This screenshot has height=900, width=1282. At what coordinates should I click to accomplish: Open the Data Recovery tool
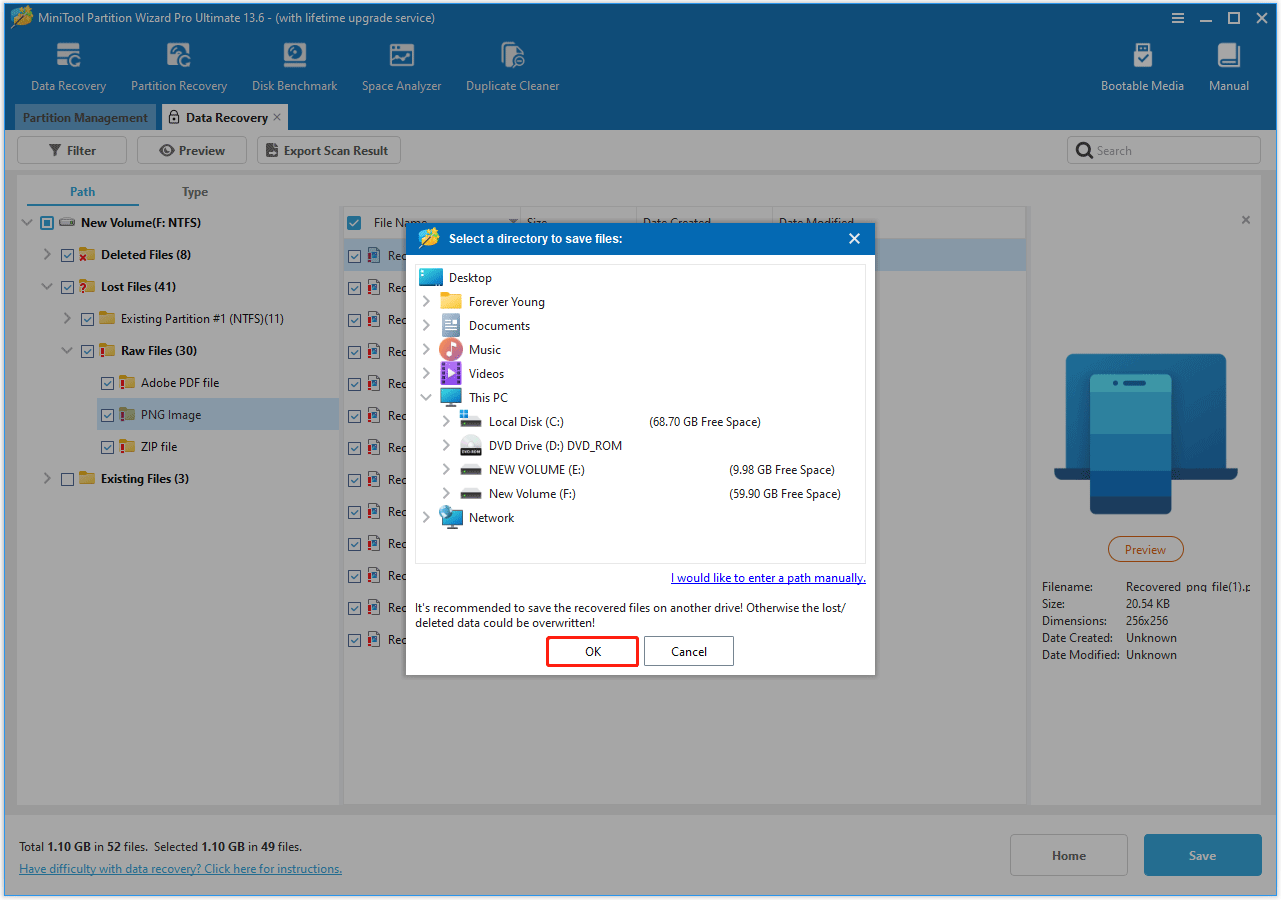[68, 65]
